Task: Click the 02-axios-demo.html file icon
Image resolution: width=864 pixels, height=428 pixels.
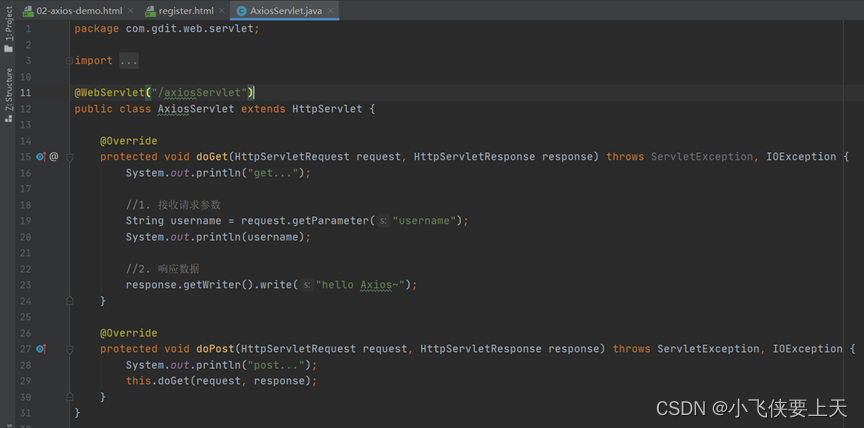Action: tap(27, 10)
